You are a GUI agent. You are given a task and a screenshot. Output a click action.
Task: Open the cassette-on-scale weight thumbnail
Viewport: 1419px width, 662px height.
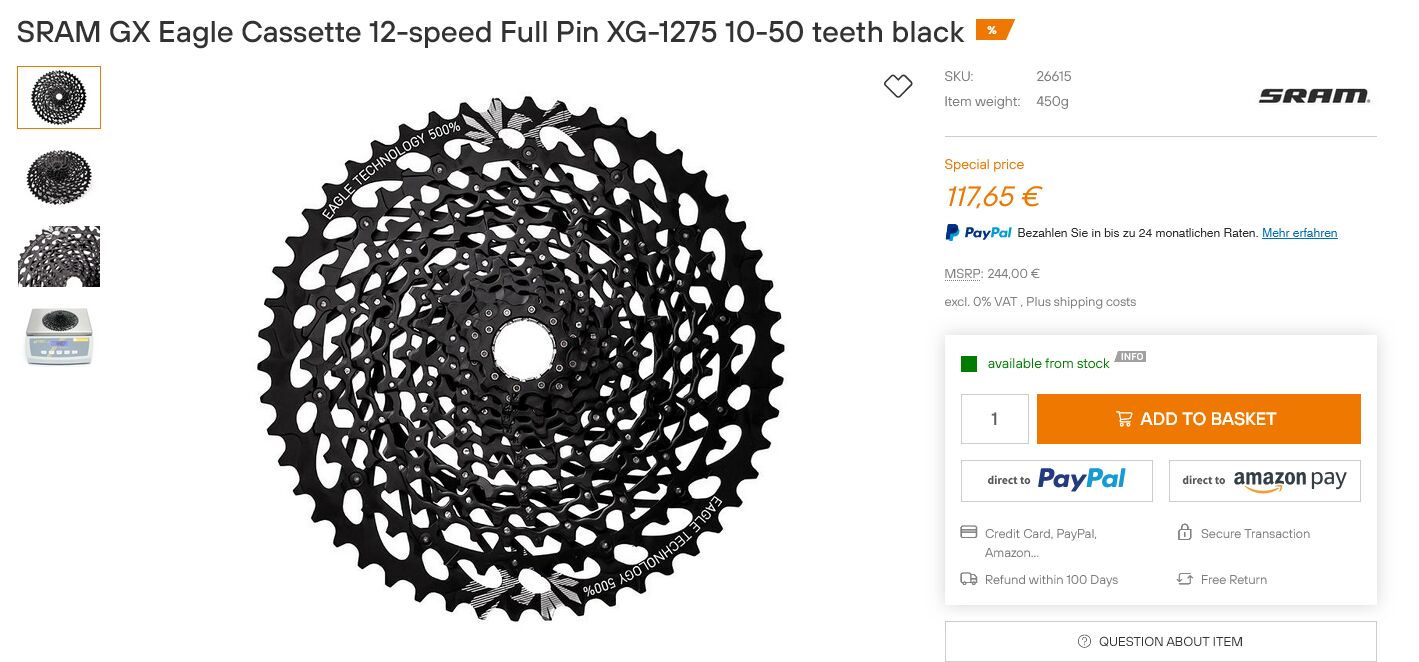pyautogui.click(x=59, y=336)
